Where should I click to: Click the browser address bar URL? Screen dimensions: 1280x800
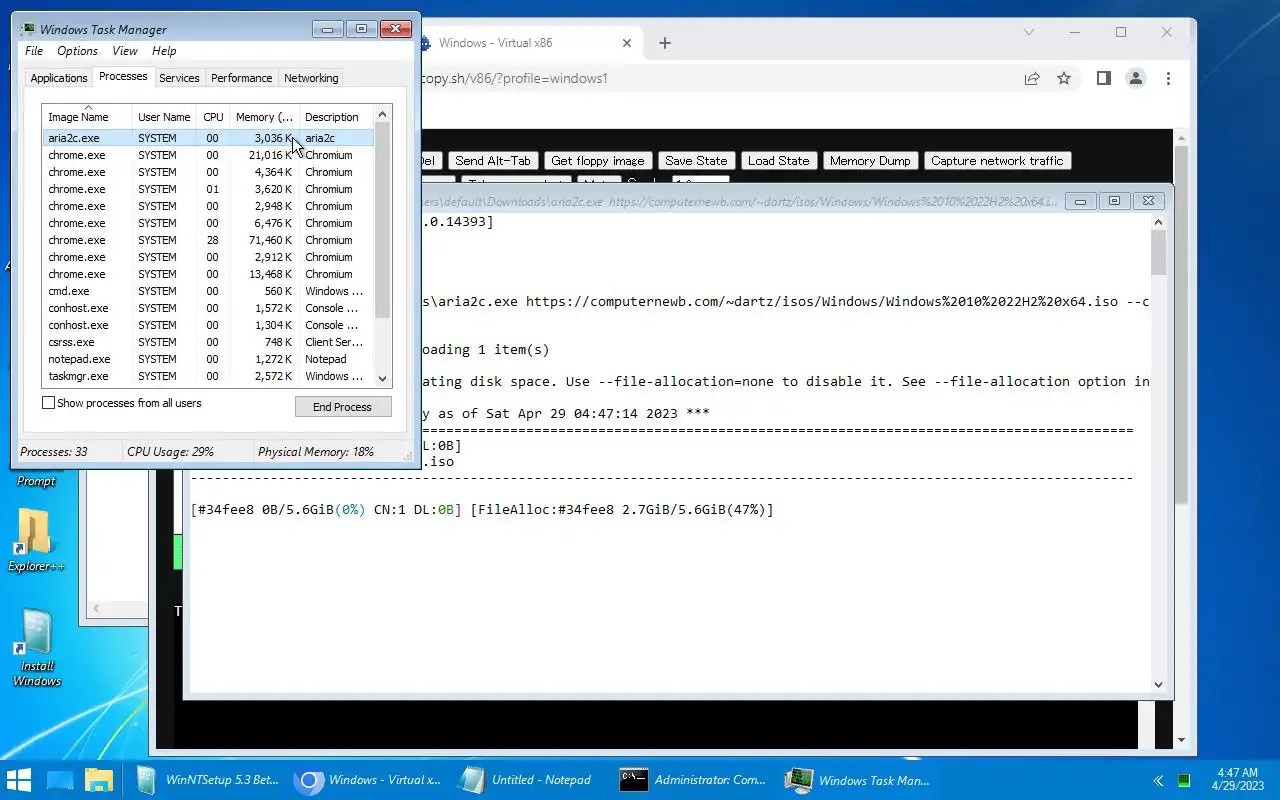click(515, 78)
